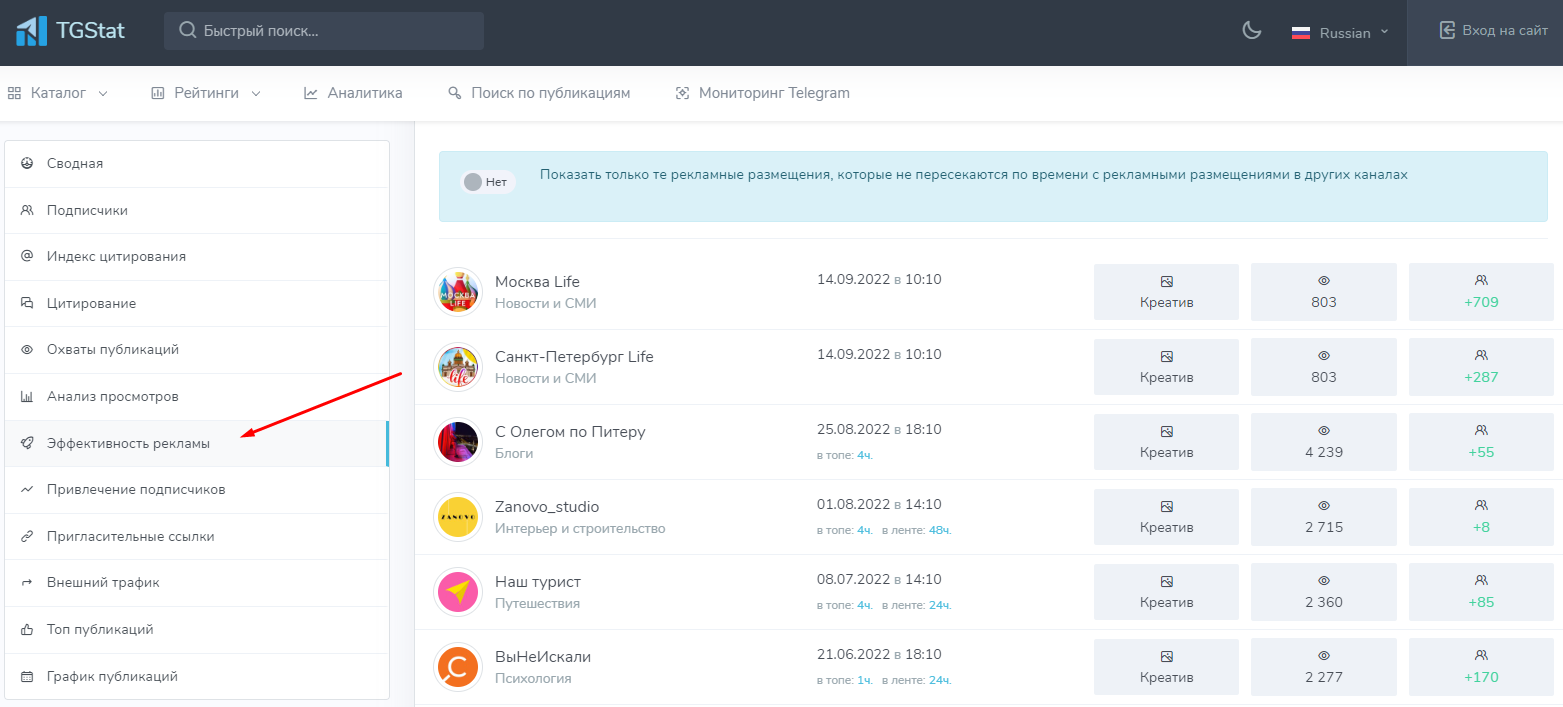1563x707 pixels.
Task: Open the Russian language dropdown
Action: click(x=1340, y=33)
